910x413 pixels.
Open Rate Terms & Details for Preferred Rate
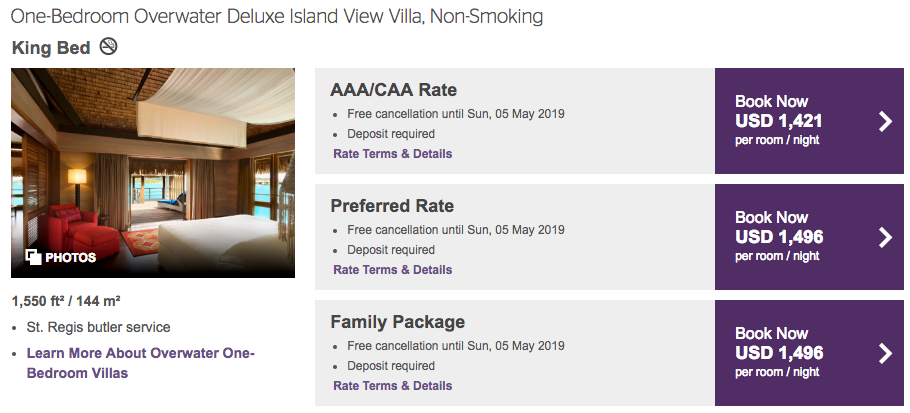tap(392, 270)
